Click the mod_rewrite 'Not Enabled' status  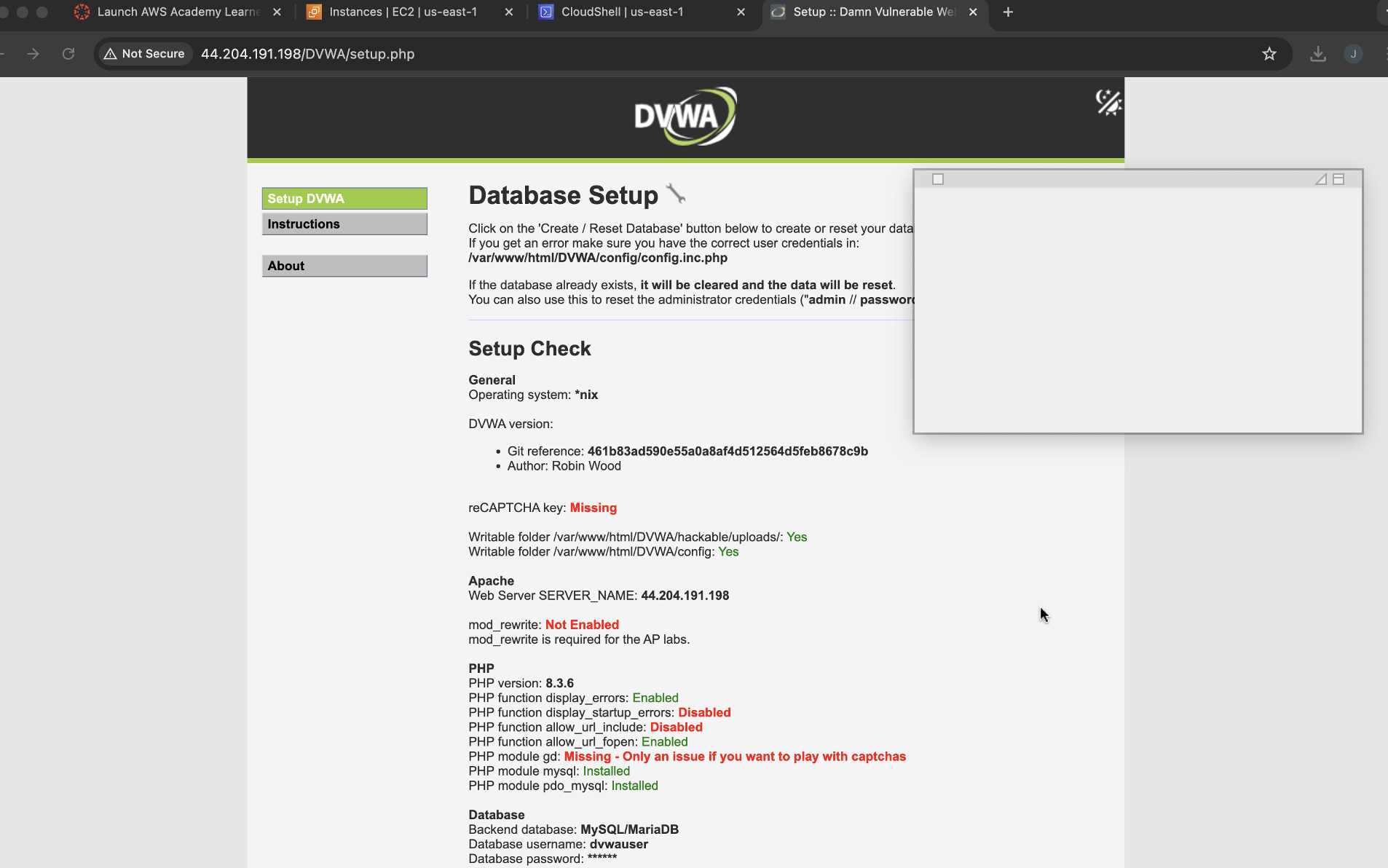582,625
